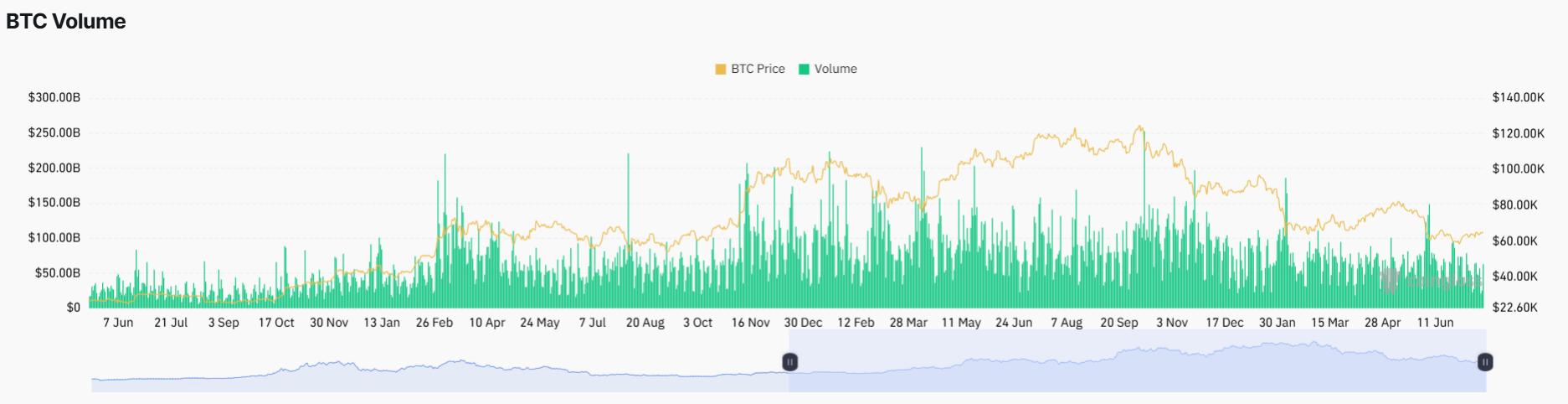
Task: Toggle the Volume legend series
Action: click(x=828, y=69)
